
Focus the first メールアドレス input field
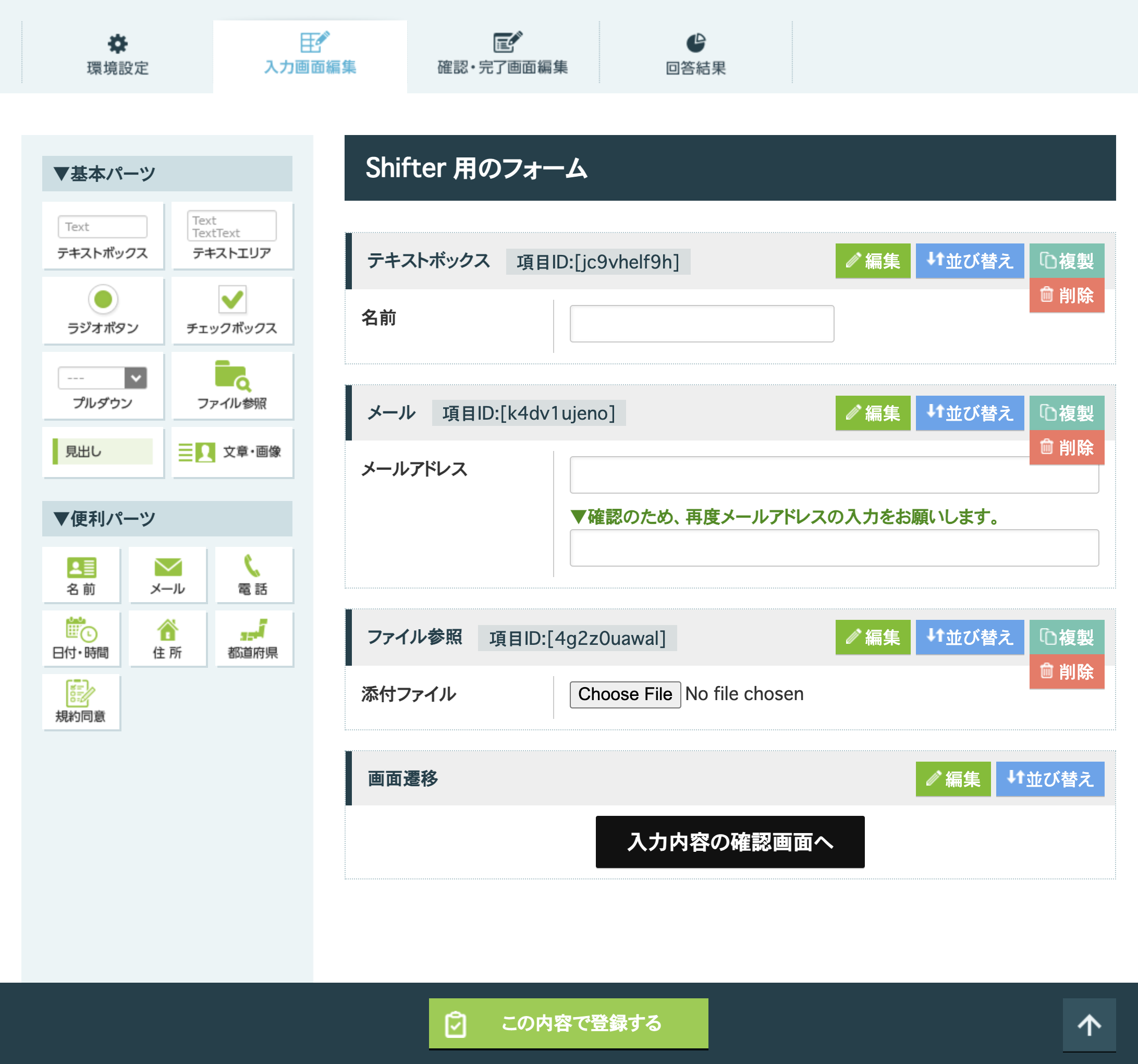pyautogui.click(x=834, y=474)
